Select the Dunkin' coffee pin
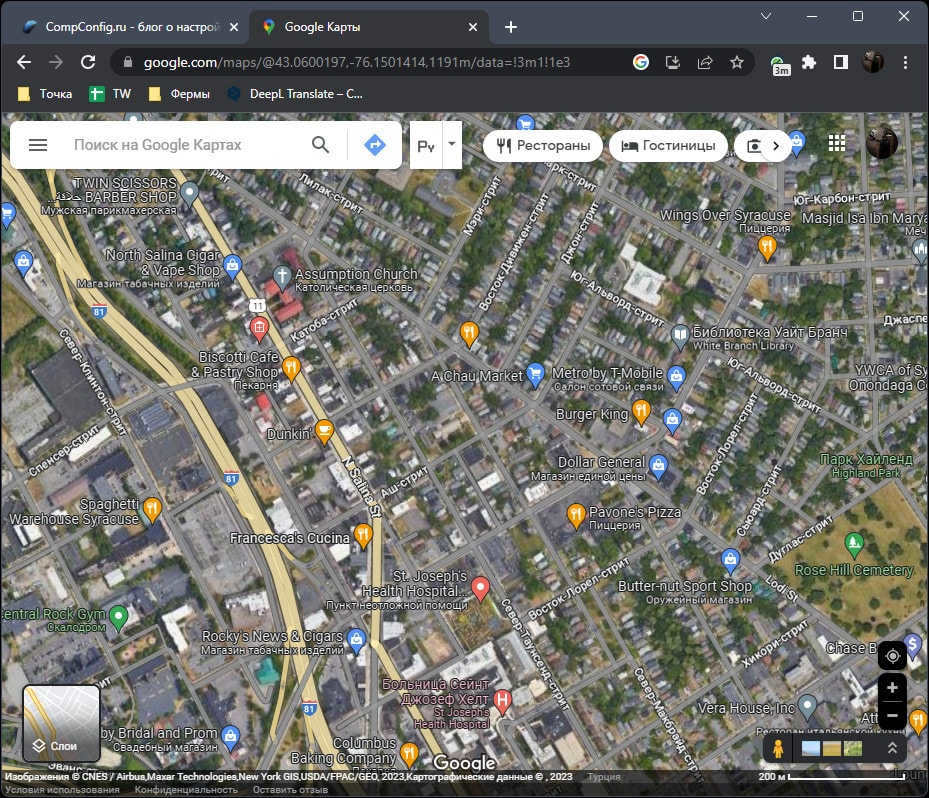 (x=324, y=431)
